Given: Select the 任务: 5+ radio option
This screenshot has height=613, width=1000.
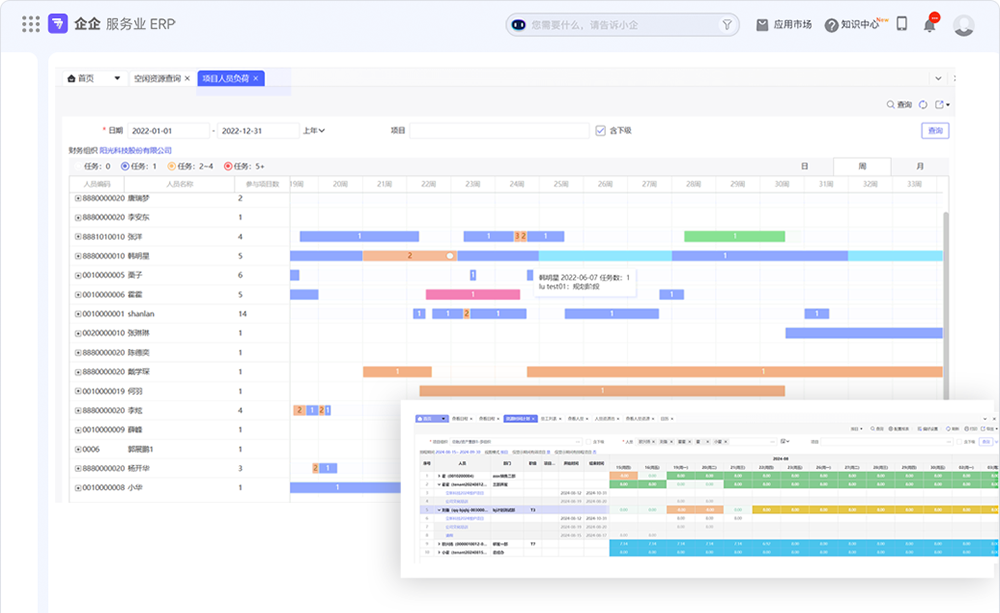Looking at the screenshot, I should [x=228, y=166].
